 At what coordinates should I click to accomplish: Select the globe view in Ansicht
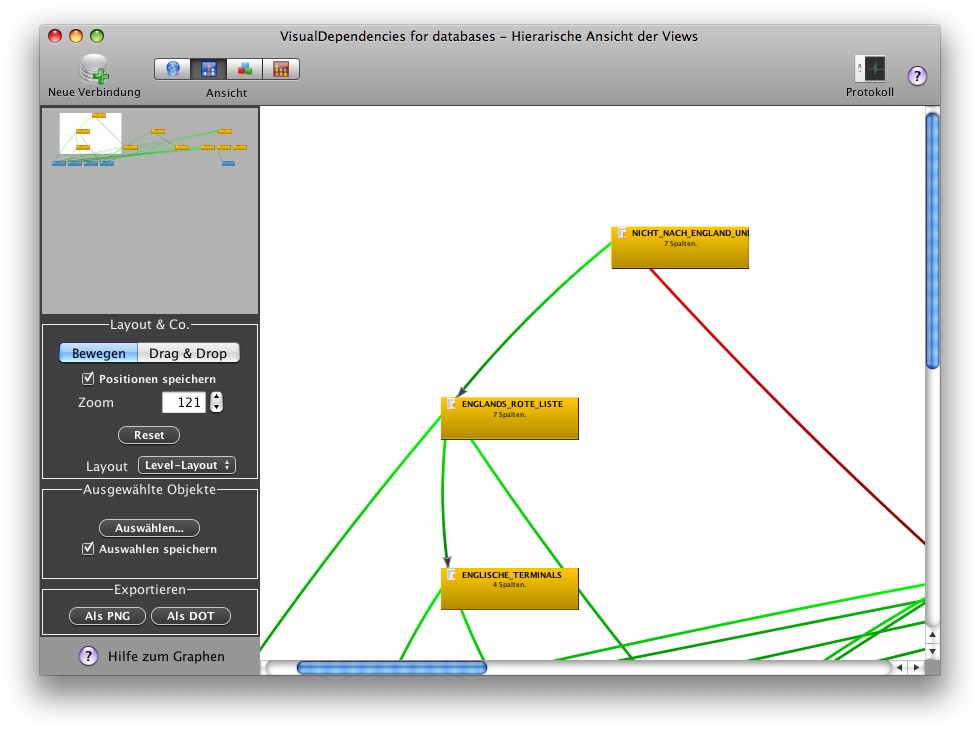coord(172,69)
